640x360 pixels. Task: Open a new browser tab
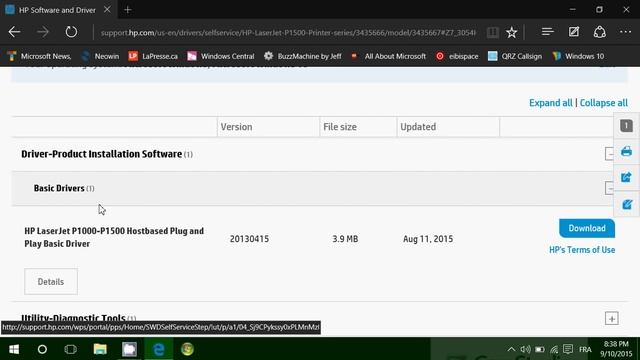point(128,9)
